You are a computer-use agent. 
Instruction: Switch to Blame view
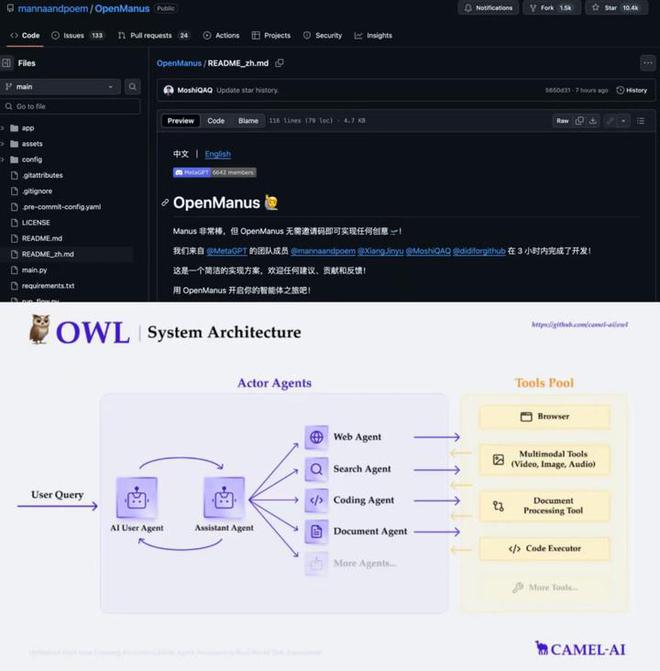[x=248, y=121]
